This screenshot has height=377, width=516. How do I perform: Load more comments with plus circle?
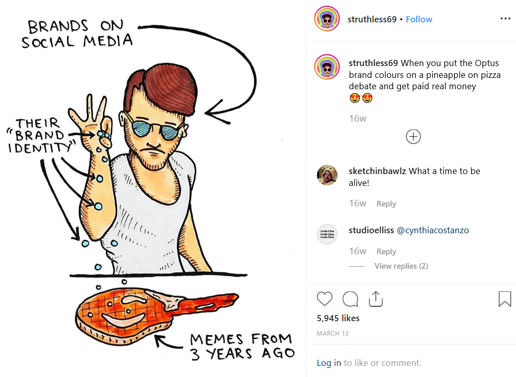pyautogui.click(x=413, y=137)
